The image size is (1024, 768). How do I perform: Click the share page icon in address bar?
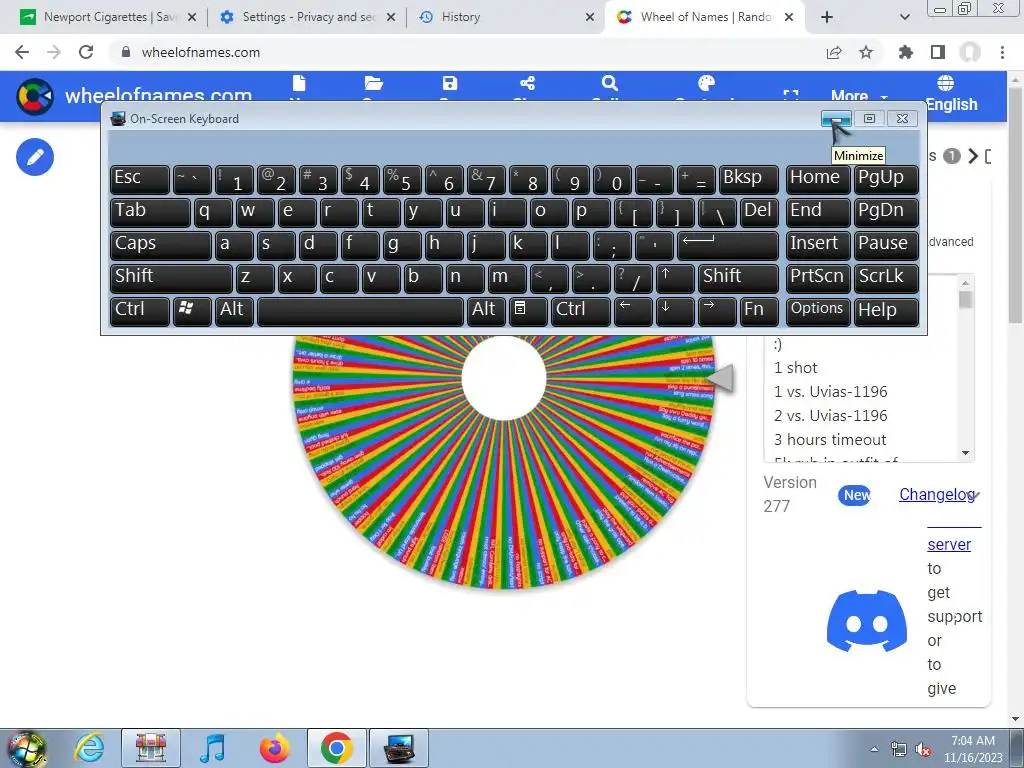(x=834, y=52)
